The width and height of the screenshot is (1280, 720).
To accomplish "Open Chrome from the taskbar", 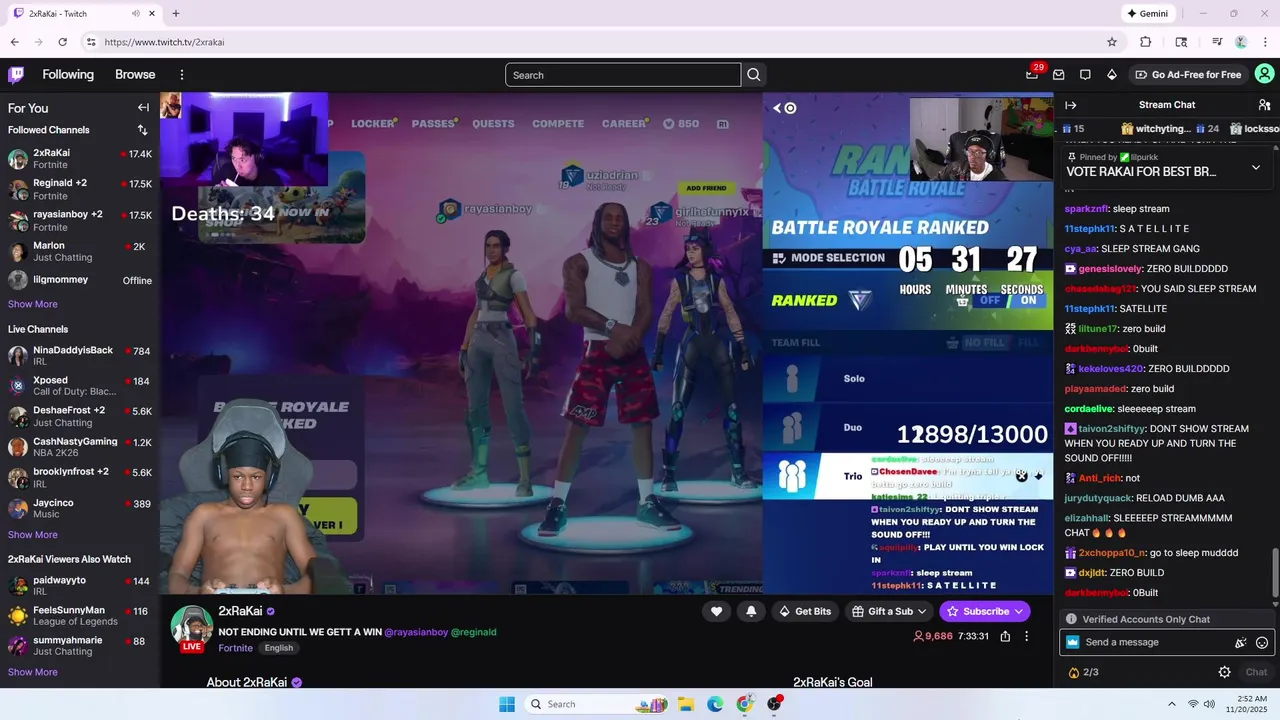I will (x=745, y=704).
